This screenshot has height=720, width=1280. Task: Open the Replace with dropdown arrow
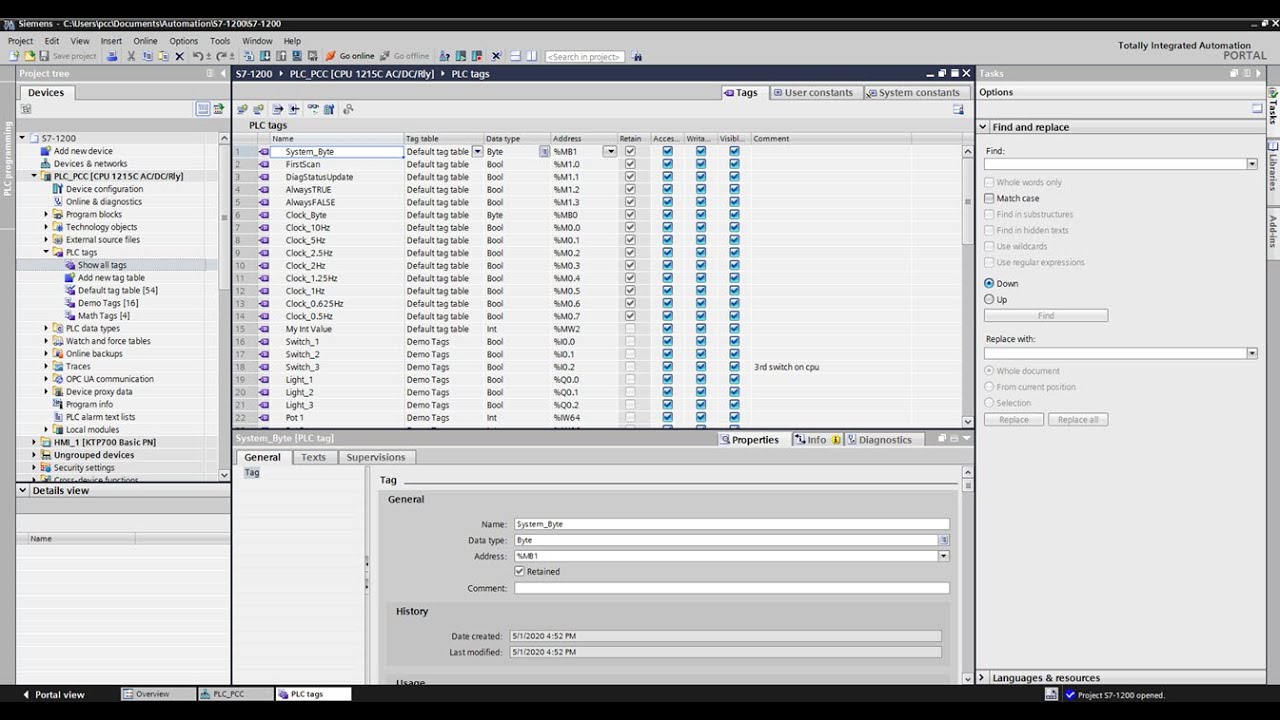pos(1251,353)
